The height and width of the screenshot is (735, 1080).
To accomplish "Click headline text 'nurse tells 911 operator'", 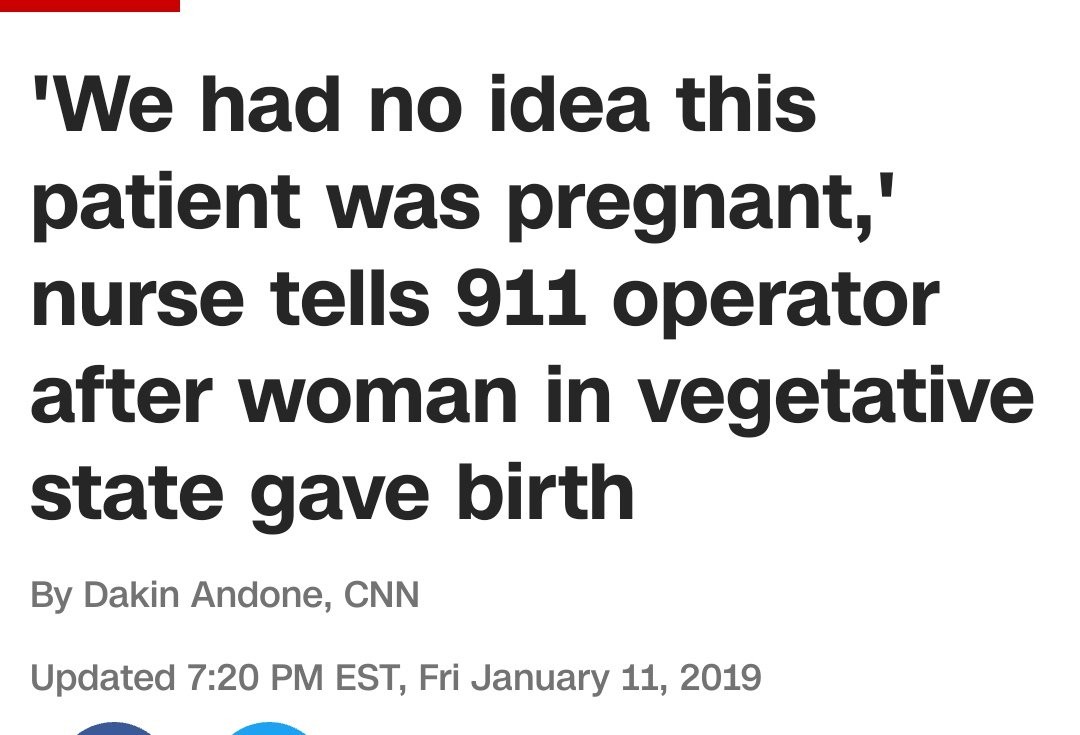I will point(486,300).
